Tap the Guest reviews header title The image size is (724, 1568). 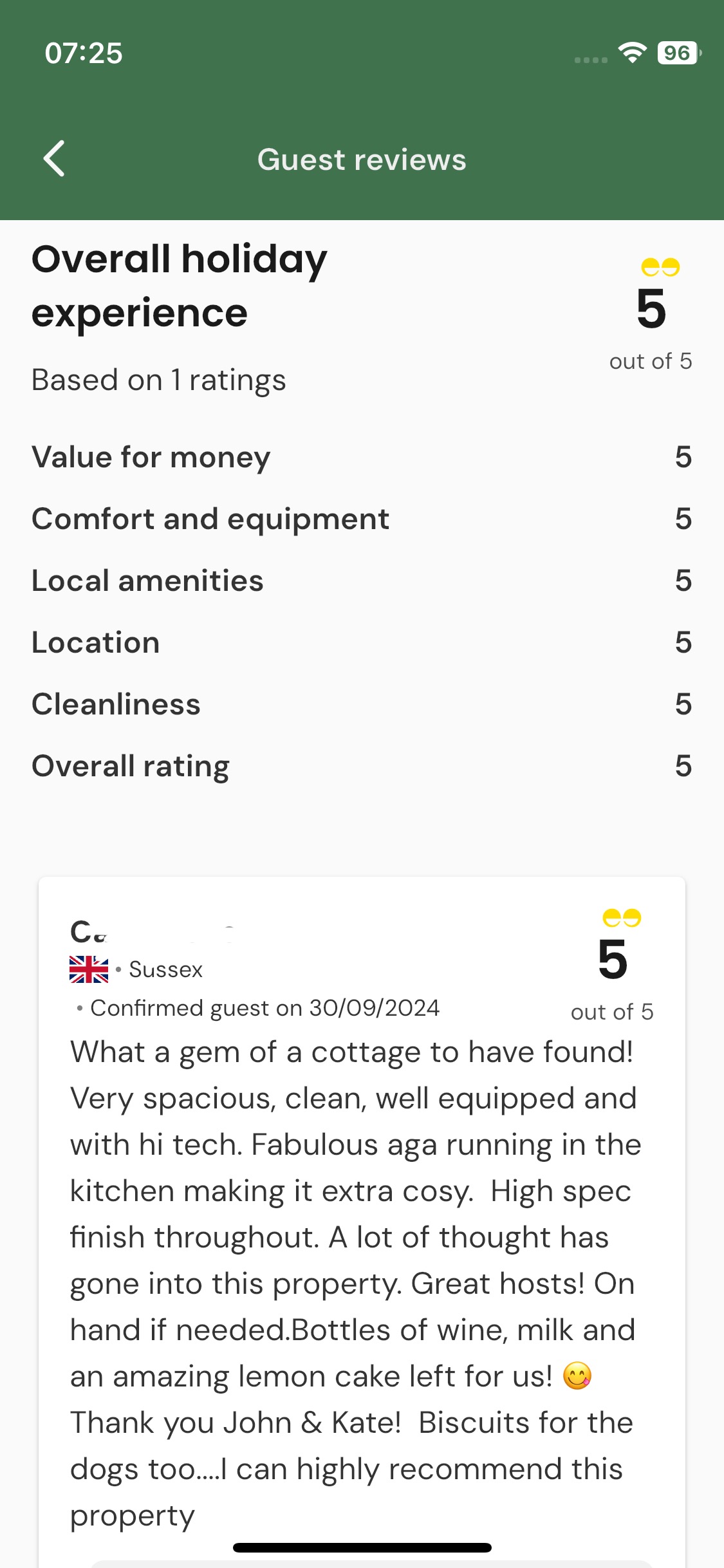point(362,160)
